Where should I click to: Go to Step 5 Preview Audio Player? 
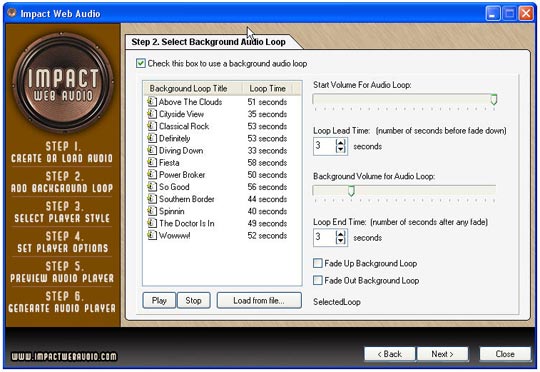click(62, 272)
